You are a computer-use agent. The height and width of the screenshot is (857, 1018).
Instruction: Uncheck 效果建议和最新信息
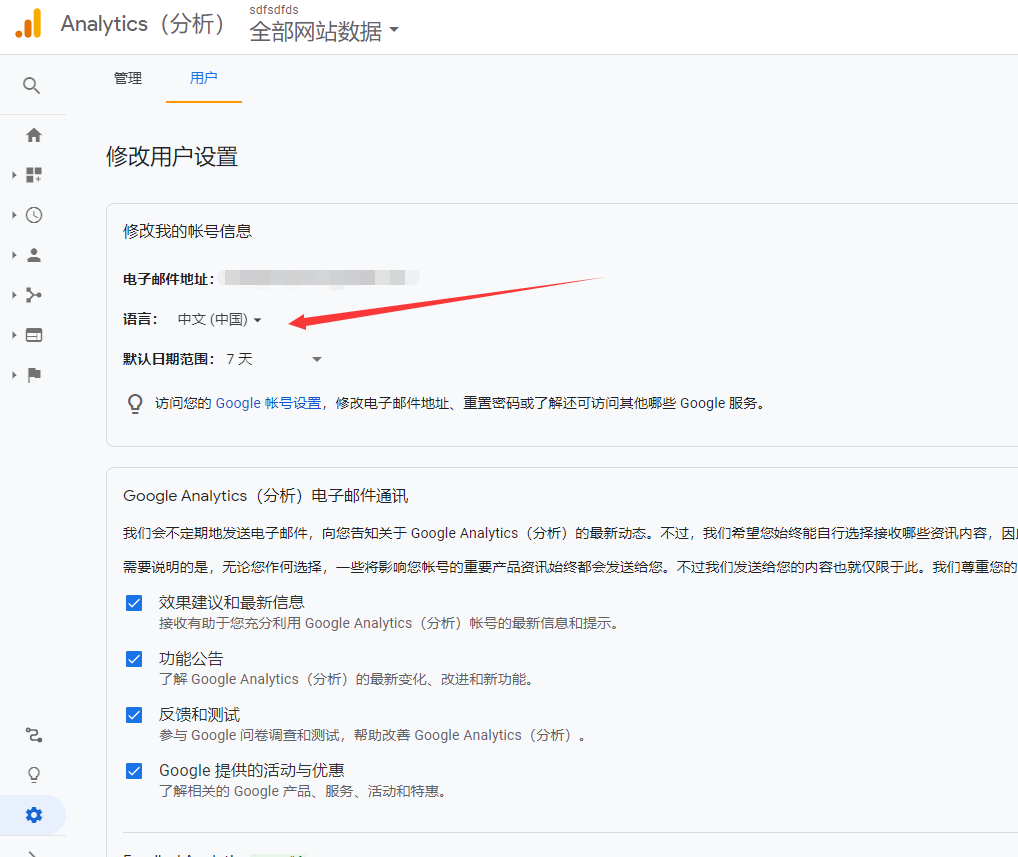point(133,603)
